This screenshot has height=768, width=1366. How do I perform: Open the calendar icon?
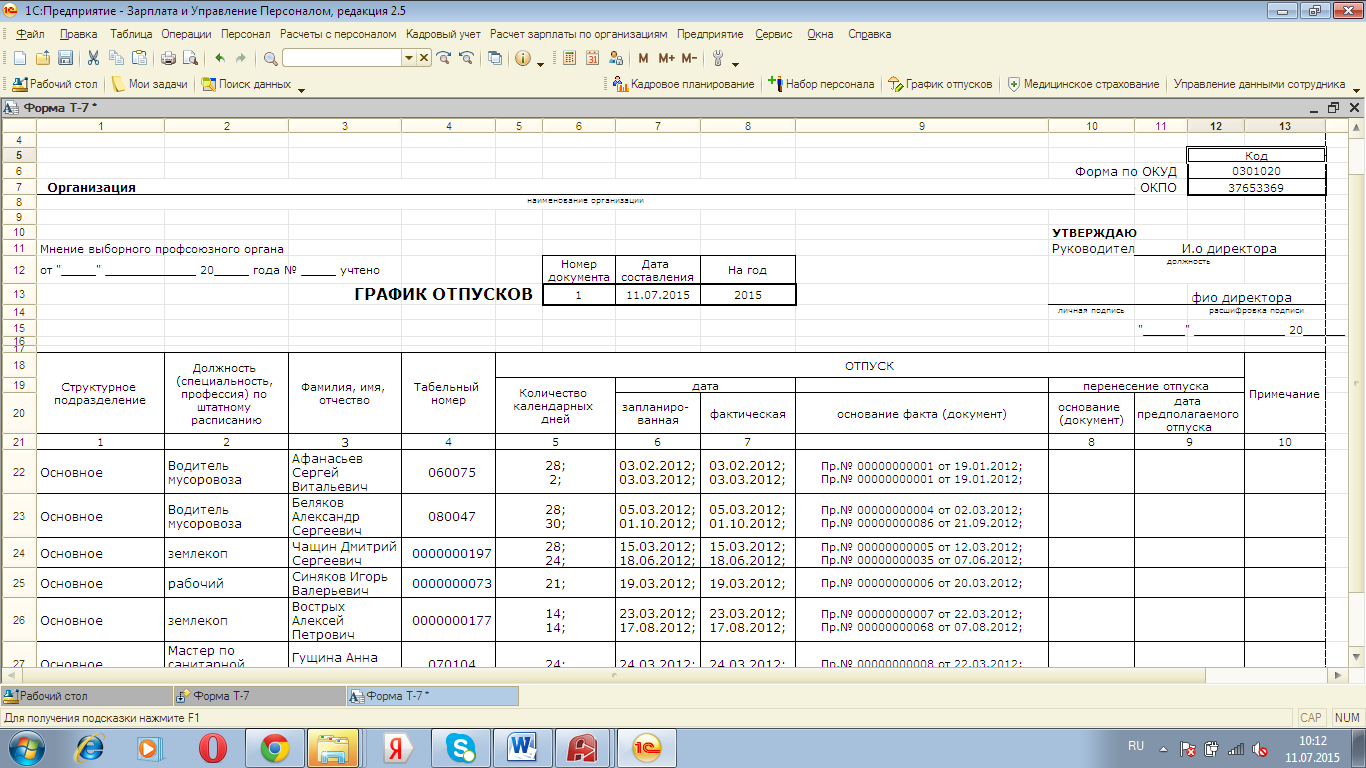tap(592, 58)
